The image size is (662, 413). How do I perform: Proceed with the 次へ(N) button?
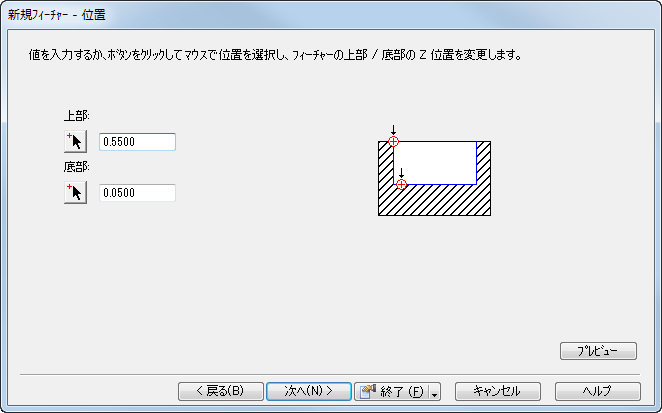[x=308, y=390]
